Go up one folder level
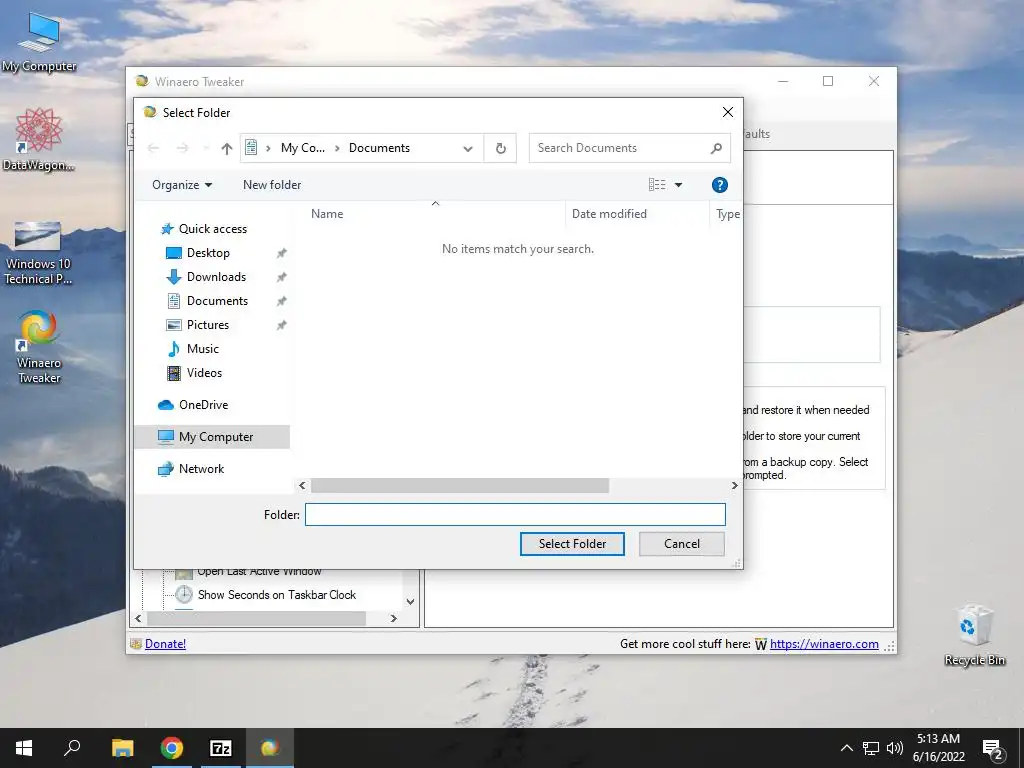 coord(227,148)
